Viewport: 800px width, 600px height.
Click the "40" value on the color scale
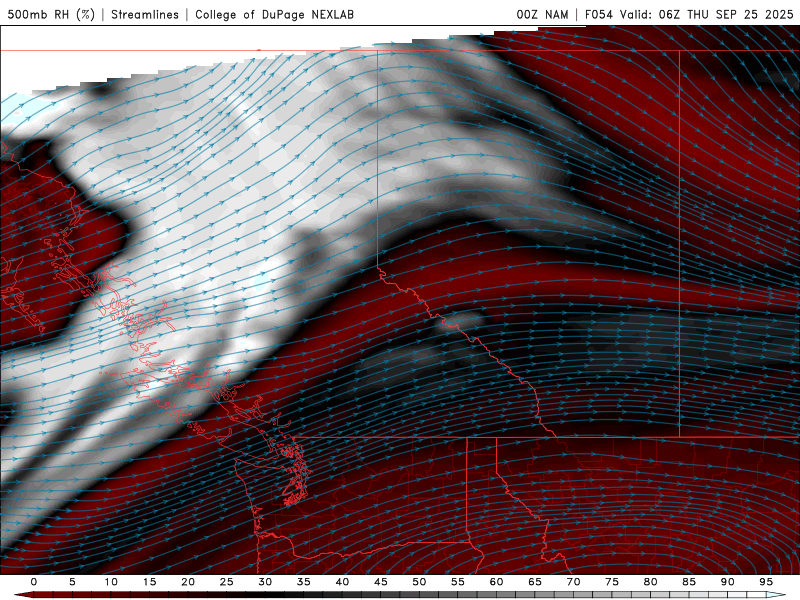click(x=342, y=582)
